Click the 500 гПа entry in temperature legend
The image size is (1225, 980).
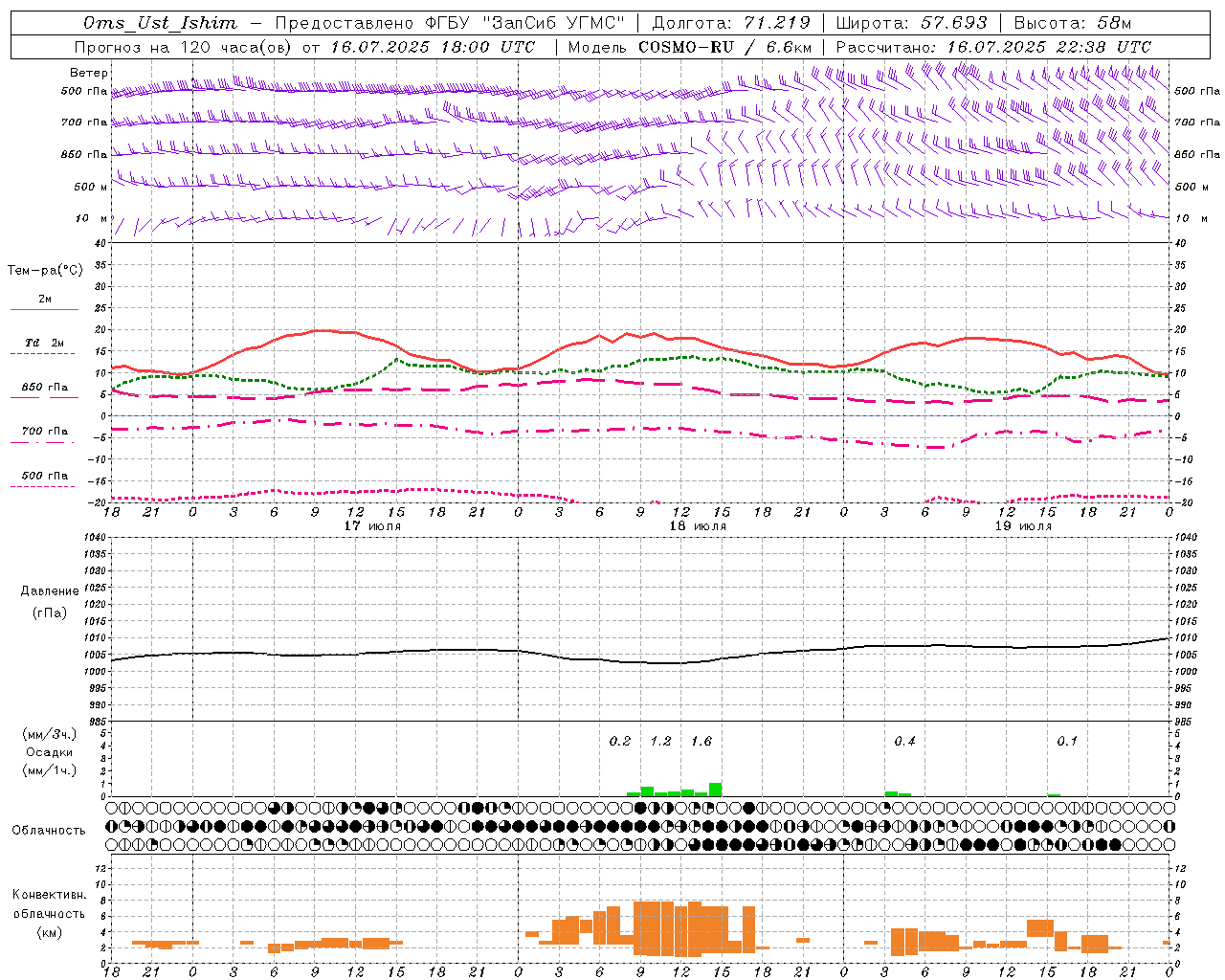click(x=44, y=476)
